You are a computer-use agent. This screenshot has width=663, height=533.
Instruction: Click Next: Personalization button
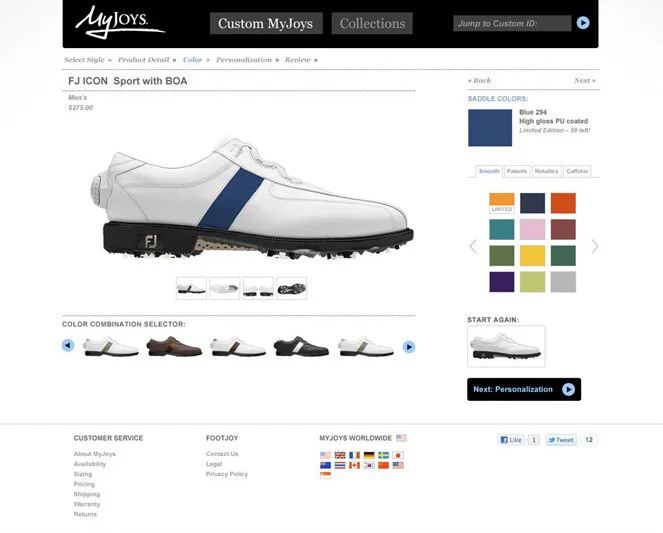point(524,389)
